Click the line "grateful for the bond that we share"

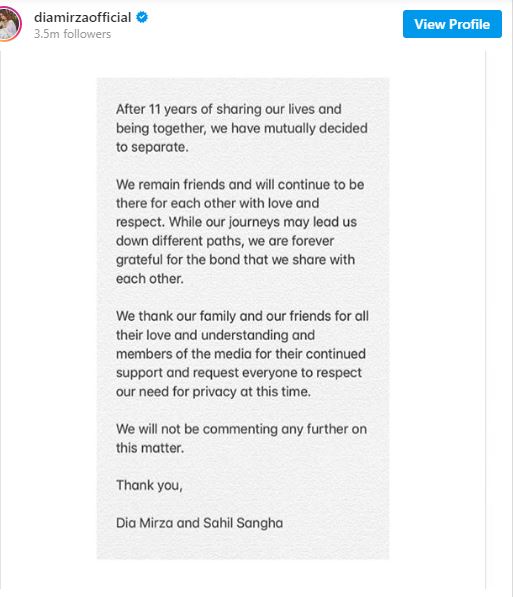click(235, 260)
